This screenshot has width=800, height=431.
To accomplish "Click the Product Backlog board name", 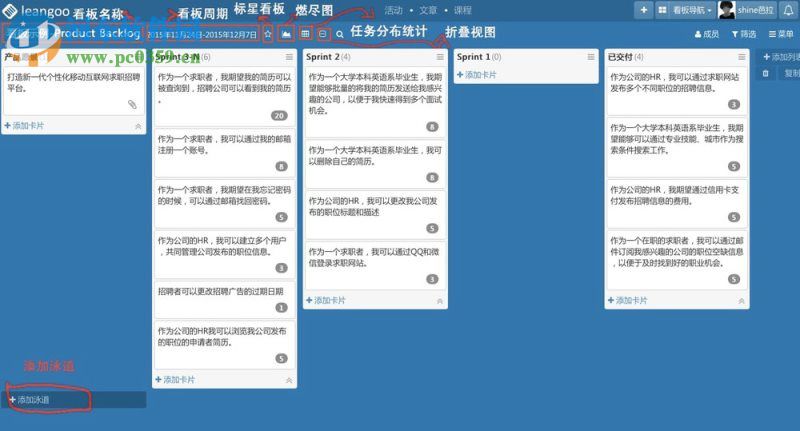I will 97,33.
